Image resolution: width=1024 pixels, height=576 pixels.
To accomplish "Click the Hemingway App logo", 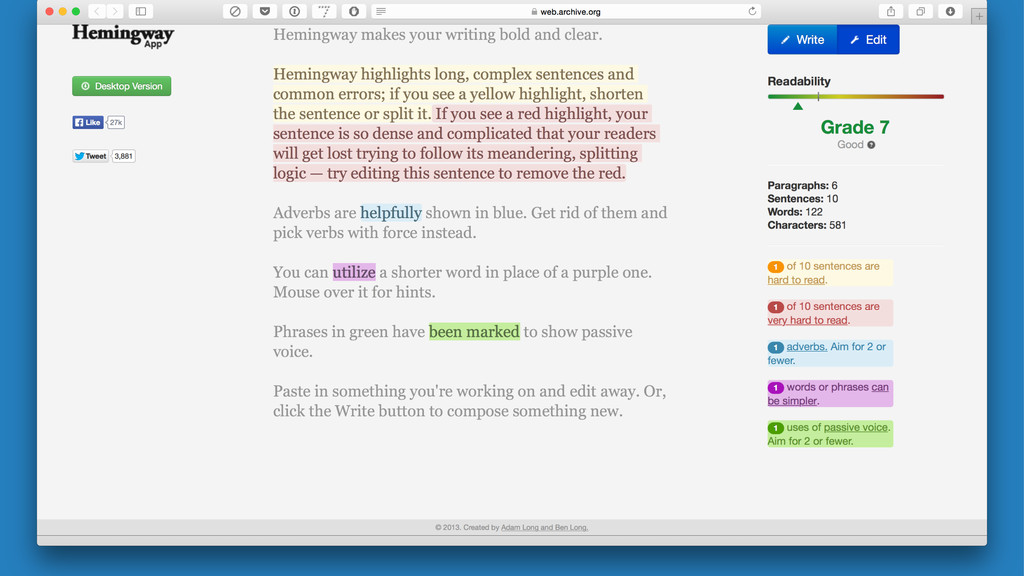I will click(x=123, y=35).
